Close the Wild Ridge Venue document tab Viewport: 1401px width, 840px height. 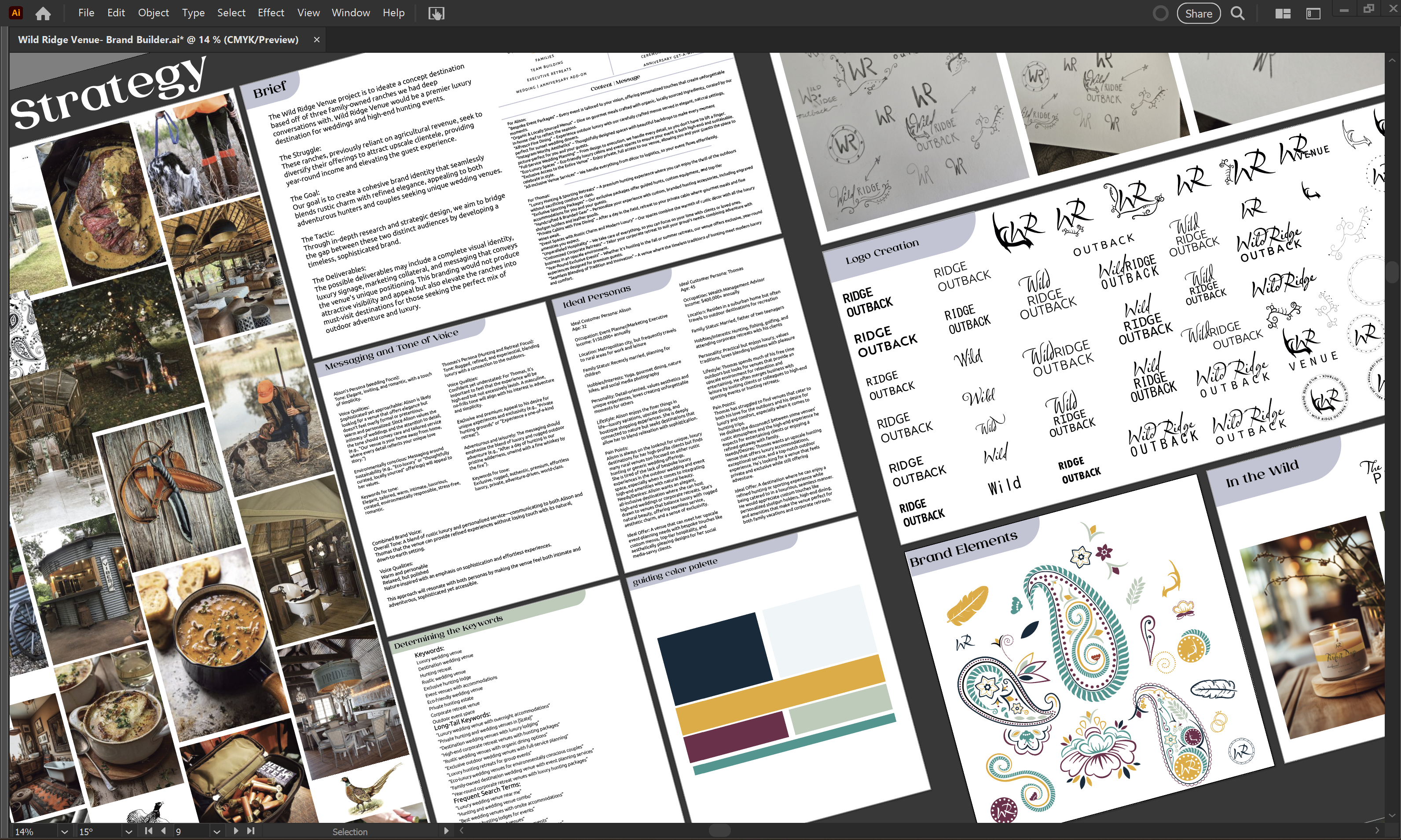pyautogui.click(x=316, y=40)
